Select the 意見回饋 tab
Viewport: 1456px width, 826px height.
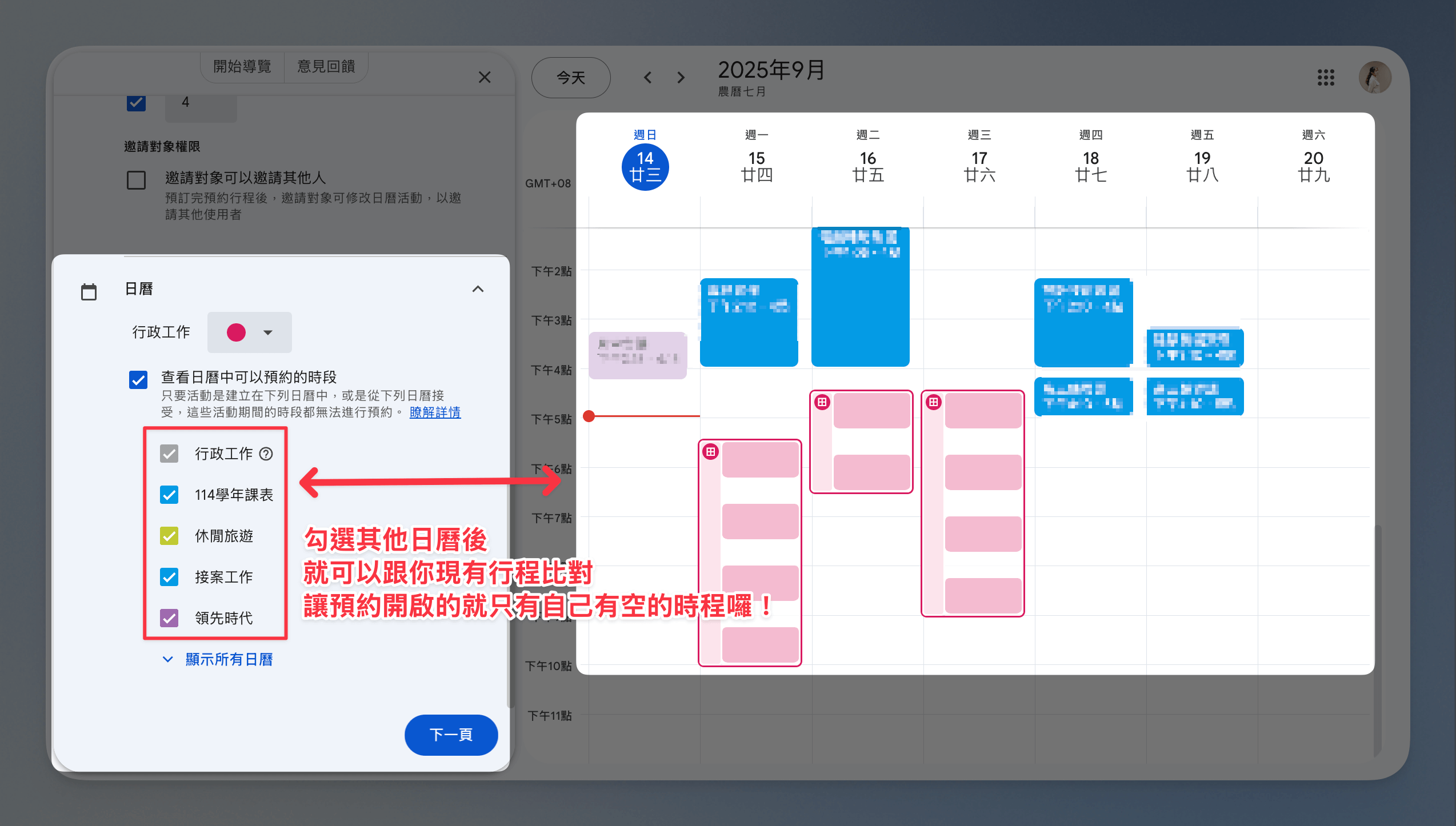coord(326,66)
